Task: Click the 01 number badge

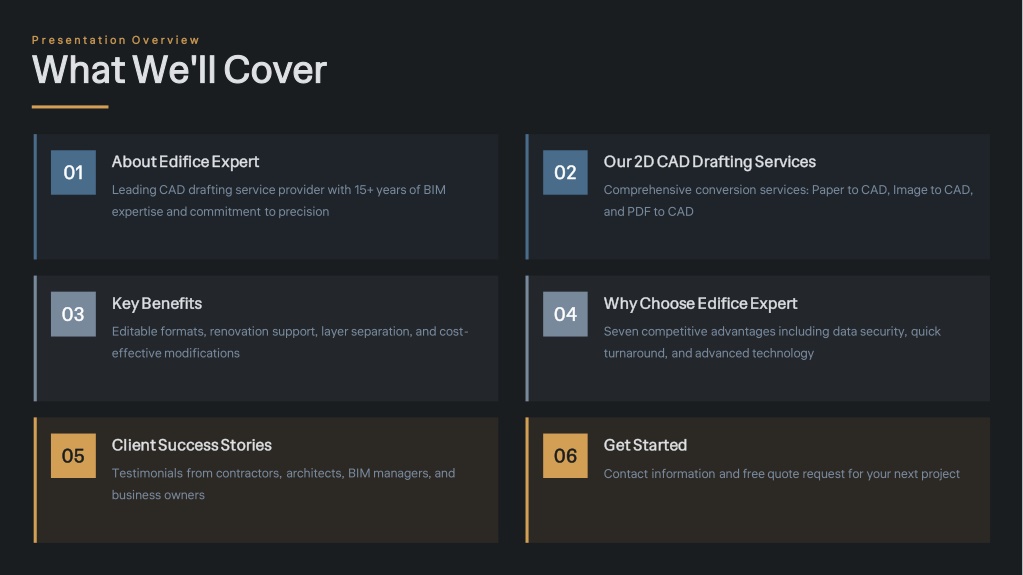Action: 73,172
